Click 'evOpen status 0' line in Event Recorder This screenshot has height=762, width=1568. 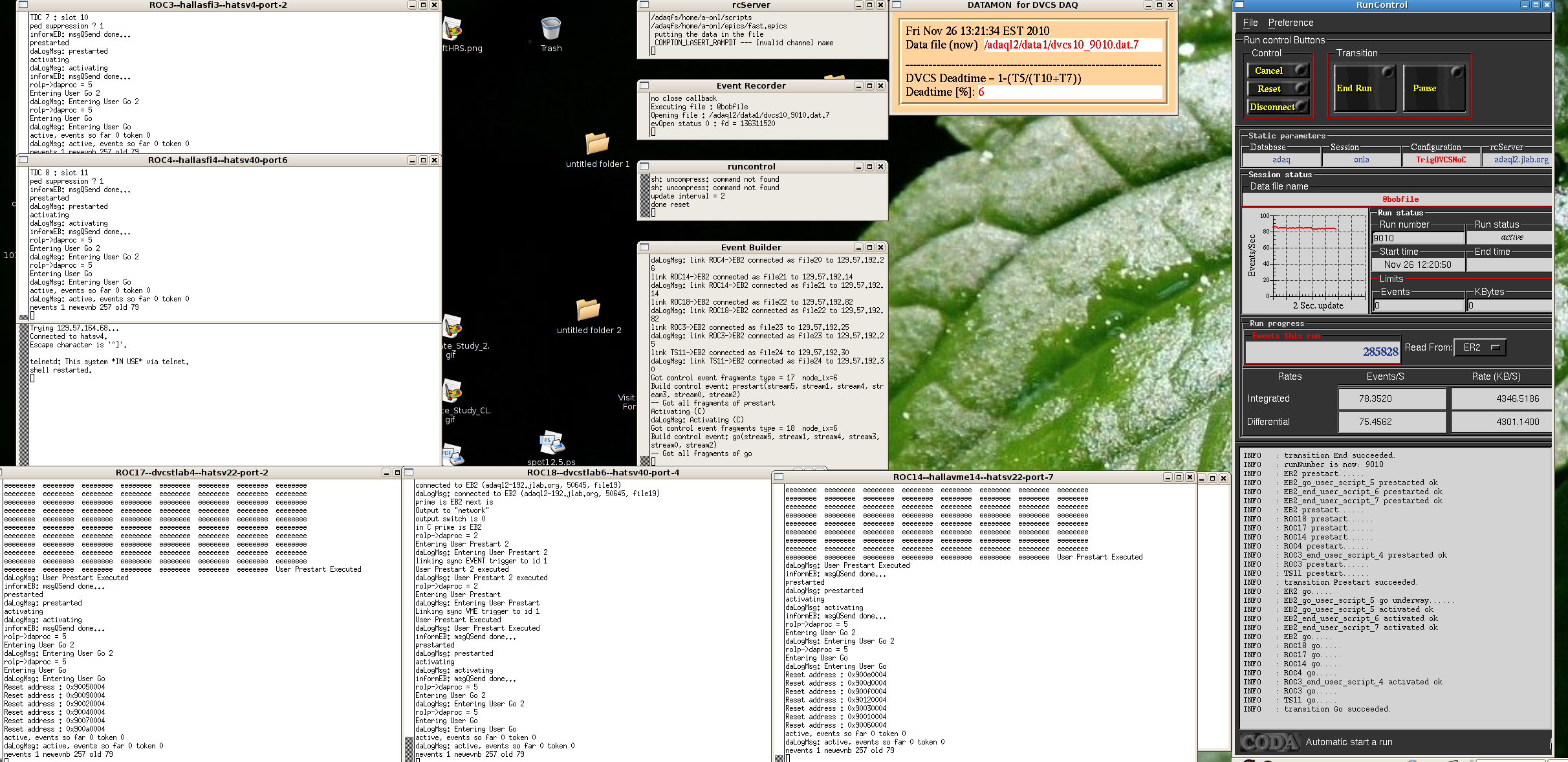click(713, 124)
